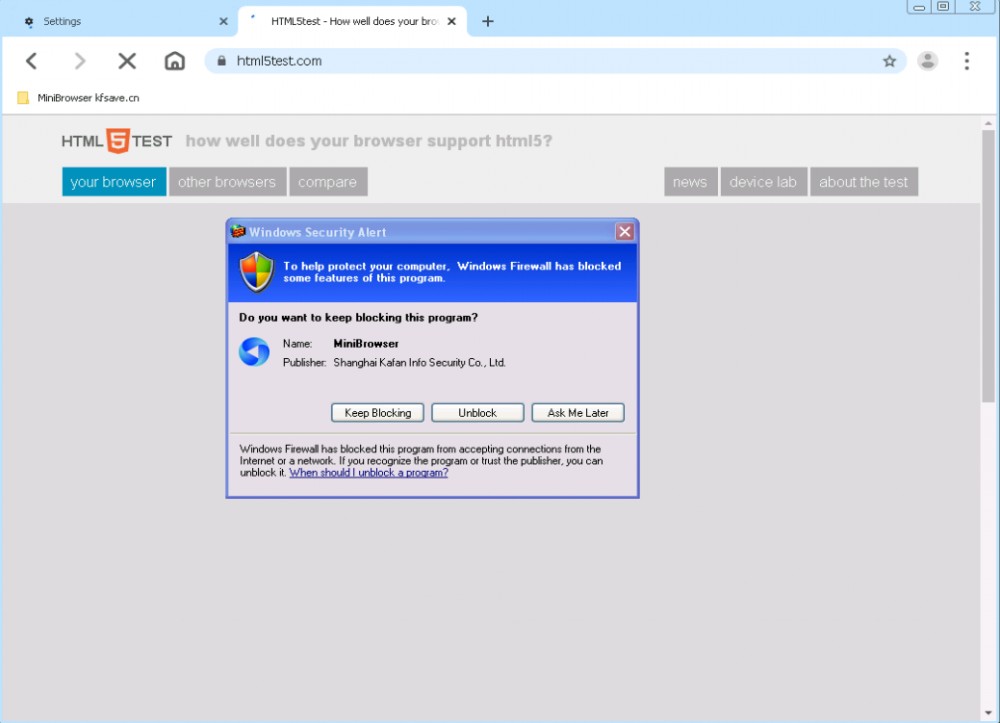Open the browser home page
The width and height of the screenshot is (1000, 723).
(x=174, y=60)
